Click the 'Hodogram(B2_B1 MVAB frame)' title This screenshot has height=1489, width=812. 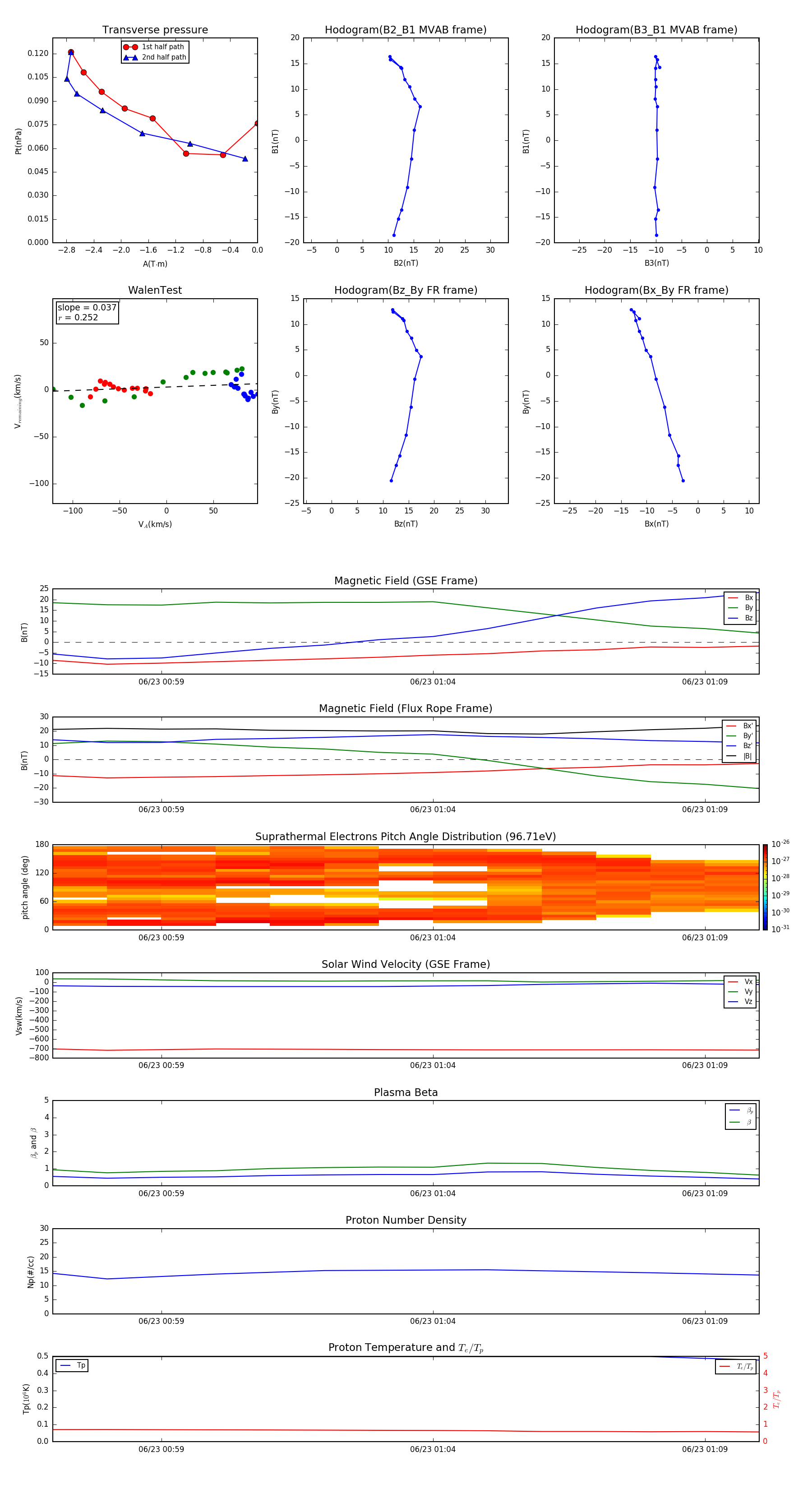point(406,30)
